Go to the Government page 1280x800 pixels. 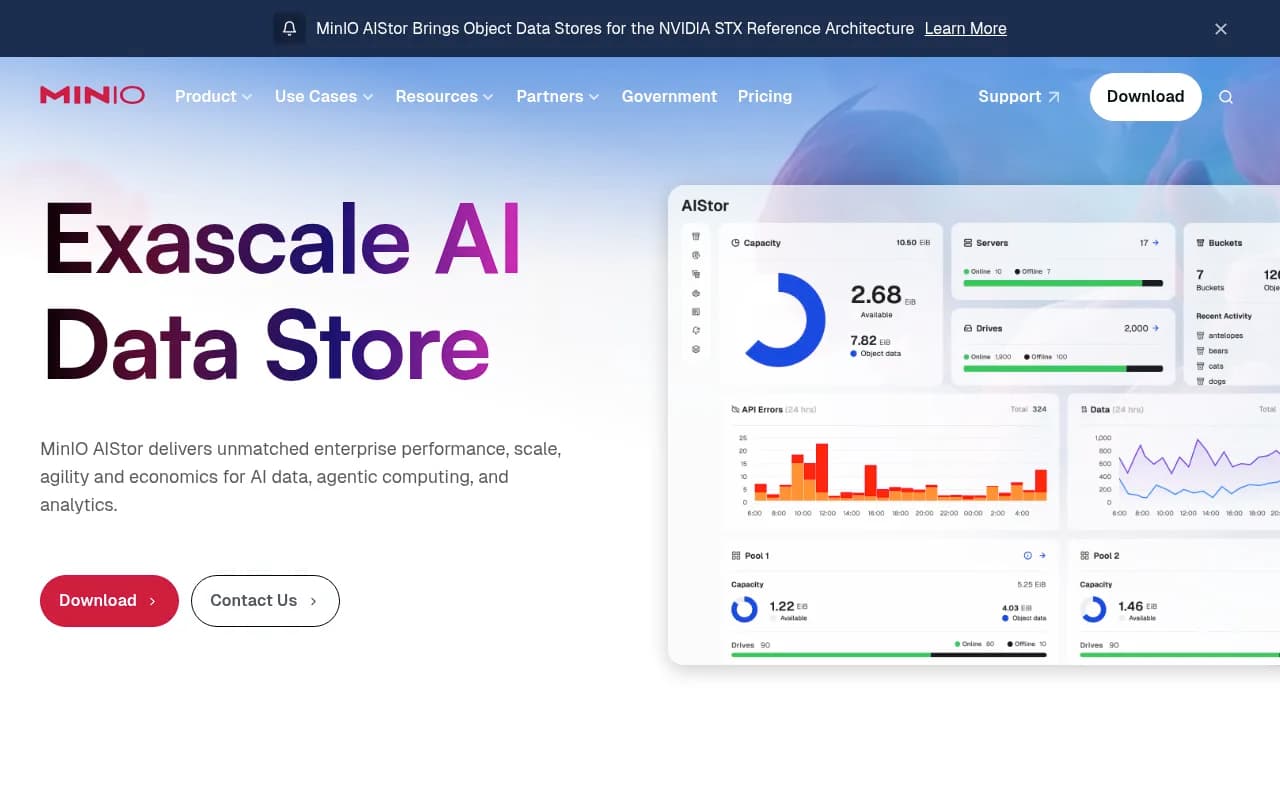pos(669,97)
